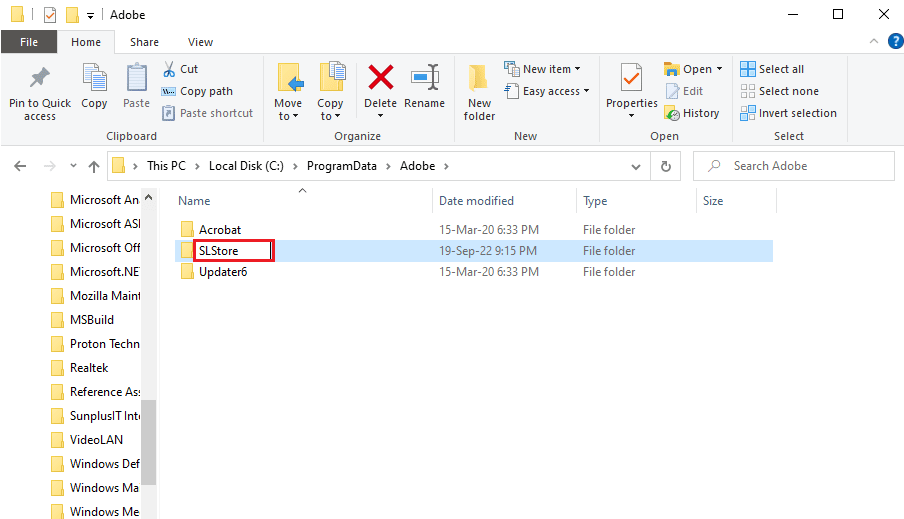Click the Paste shortcut icon
Screen dimensions: 904x519
tap(168, 113)
